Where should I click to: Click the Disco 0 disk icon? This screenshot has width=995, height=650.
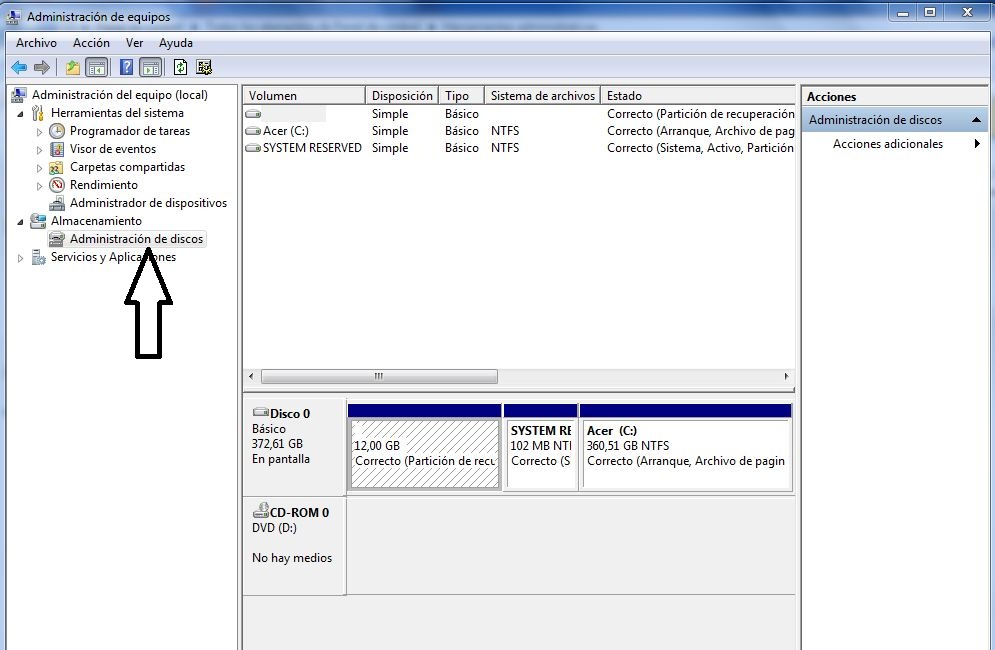pos(261,413)
